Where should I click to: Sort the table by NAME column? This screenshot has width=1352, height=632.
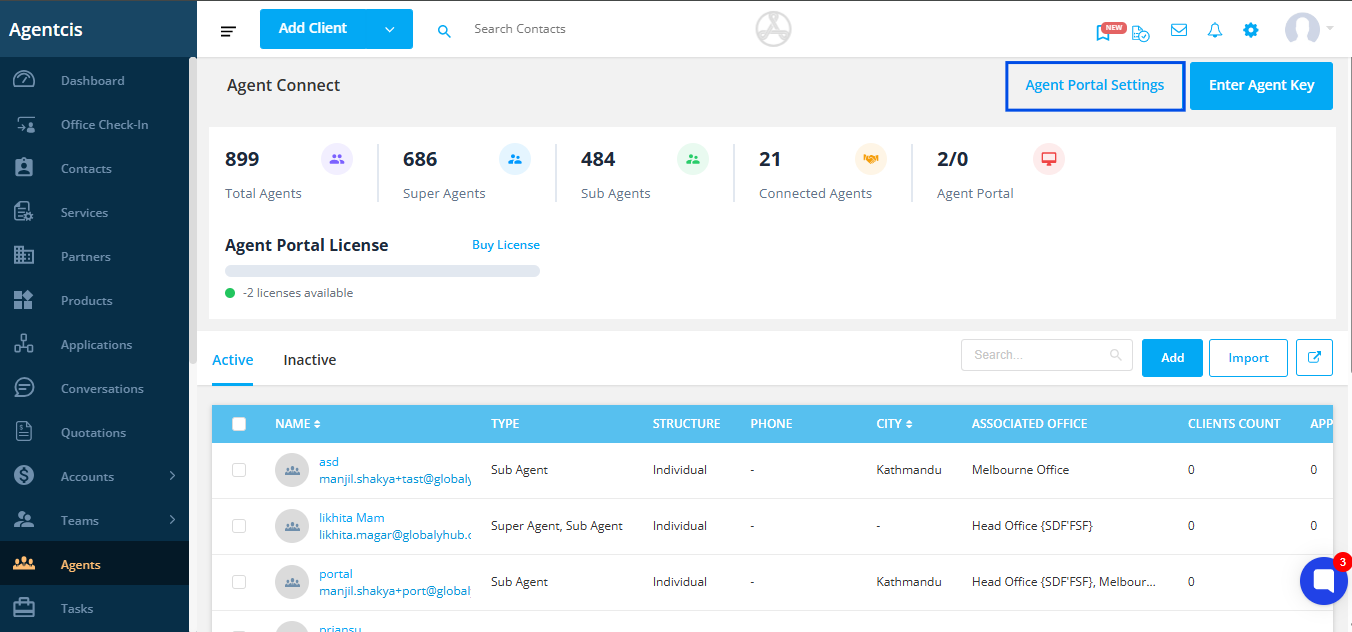pos(298,424)
